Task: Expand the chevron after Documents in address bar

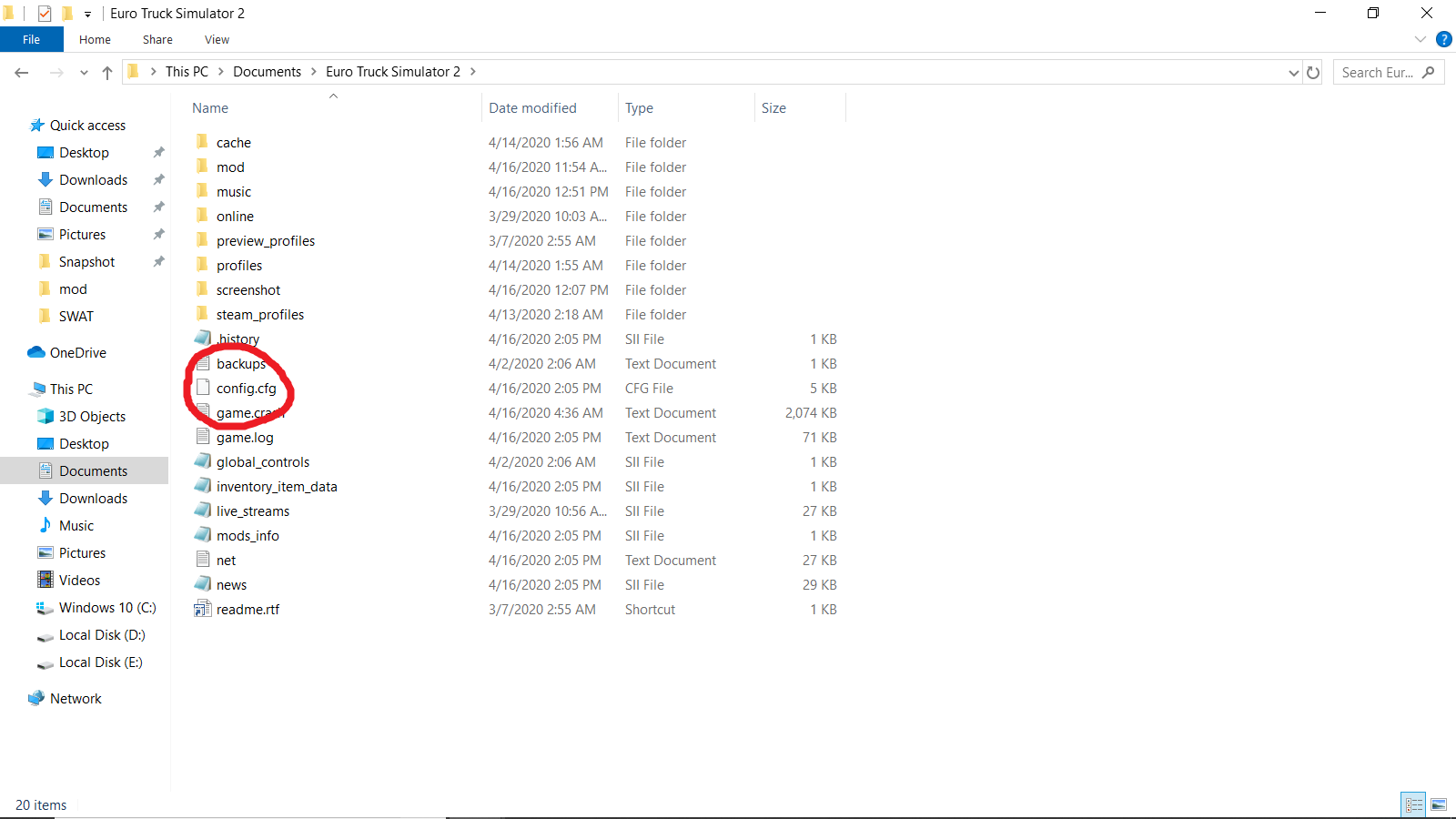Action: pos(314,72)
